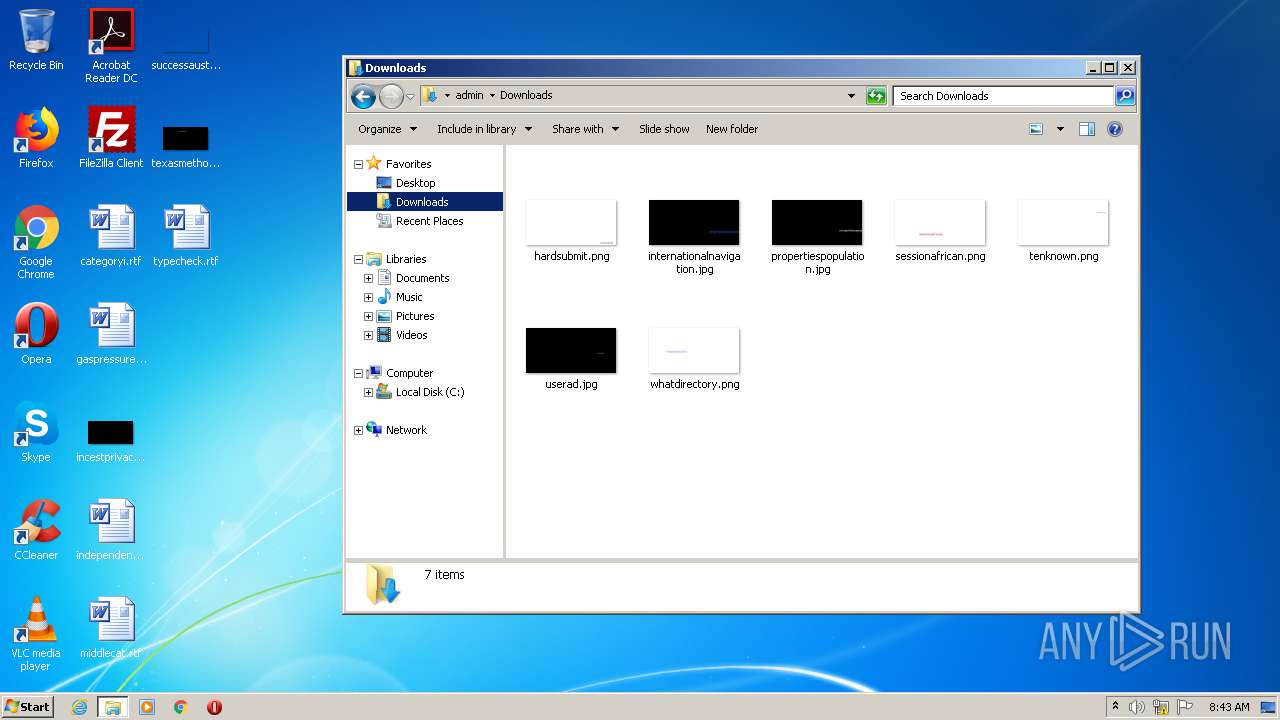Select the incestprivac… file icon on desktop
Viewport: 1280px width, 720px height.
coord(111,431)
